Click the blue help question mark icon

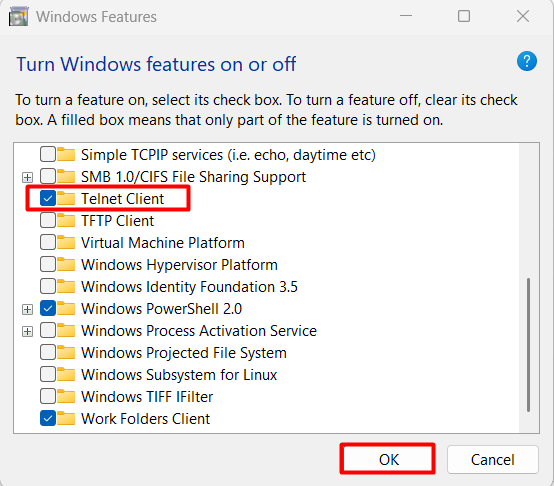[526, 61]
